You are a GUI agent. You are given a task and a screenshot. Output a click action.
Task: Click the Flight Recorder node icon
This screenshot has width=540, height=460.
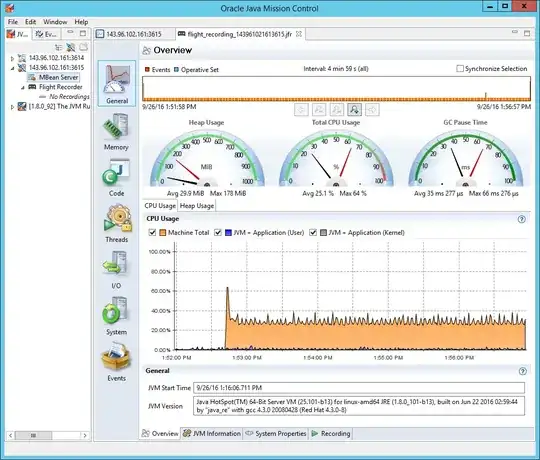pos(32,87)
